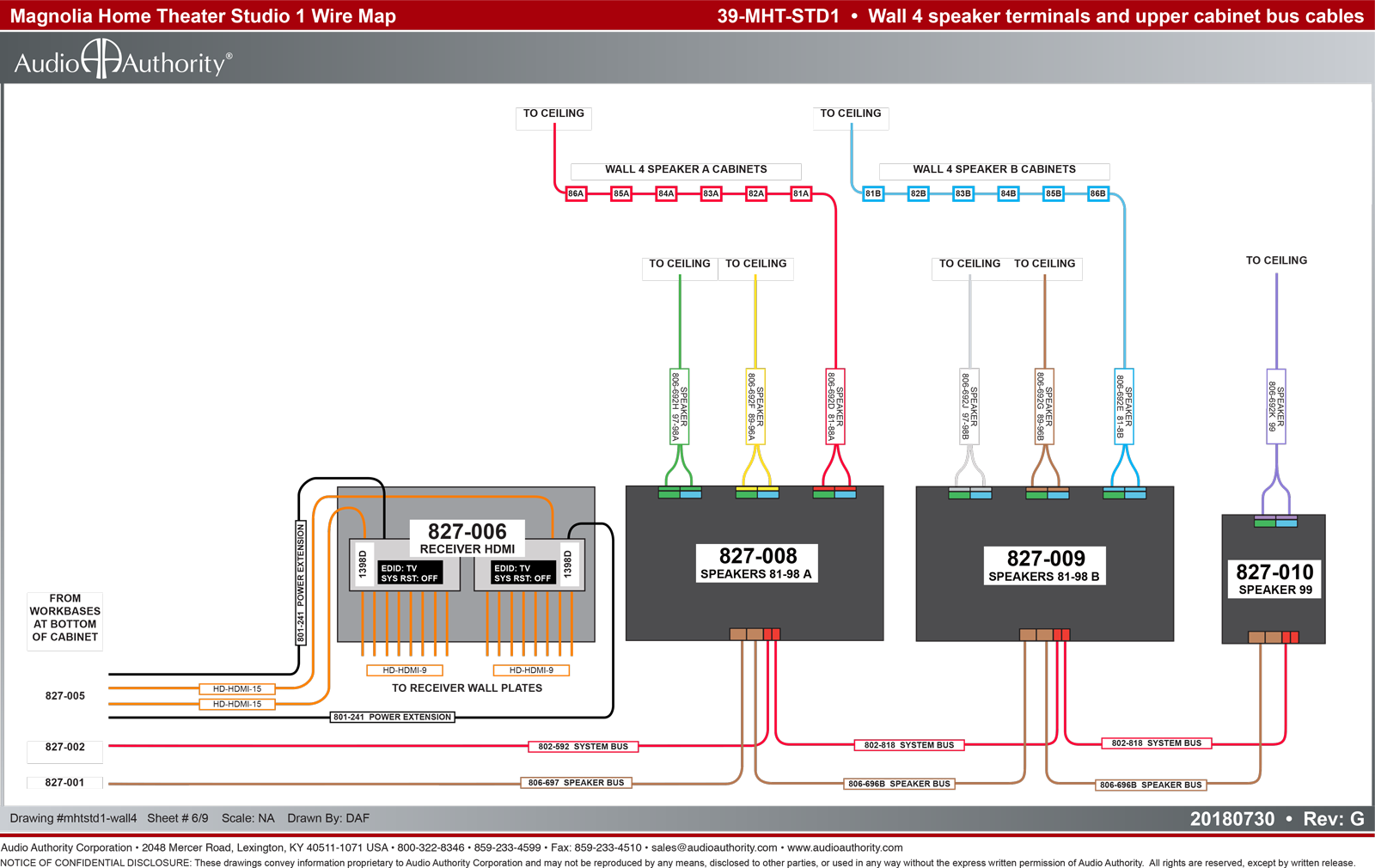This screenshot has height=868, width=1375.
Task: Select terminal 83B
Action: pyautogui.click(x=963, y=193)
